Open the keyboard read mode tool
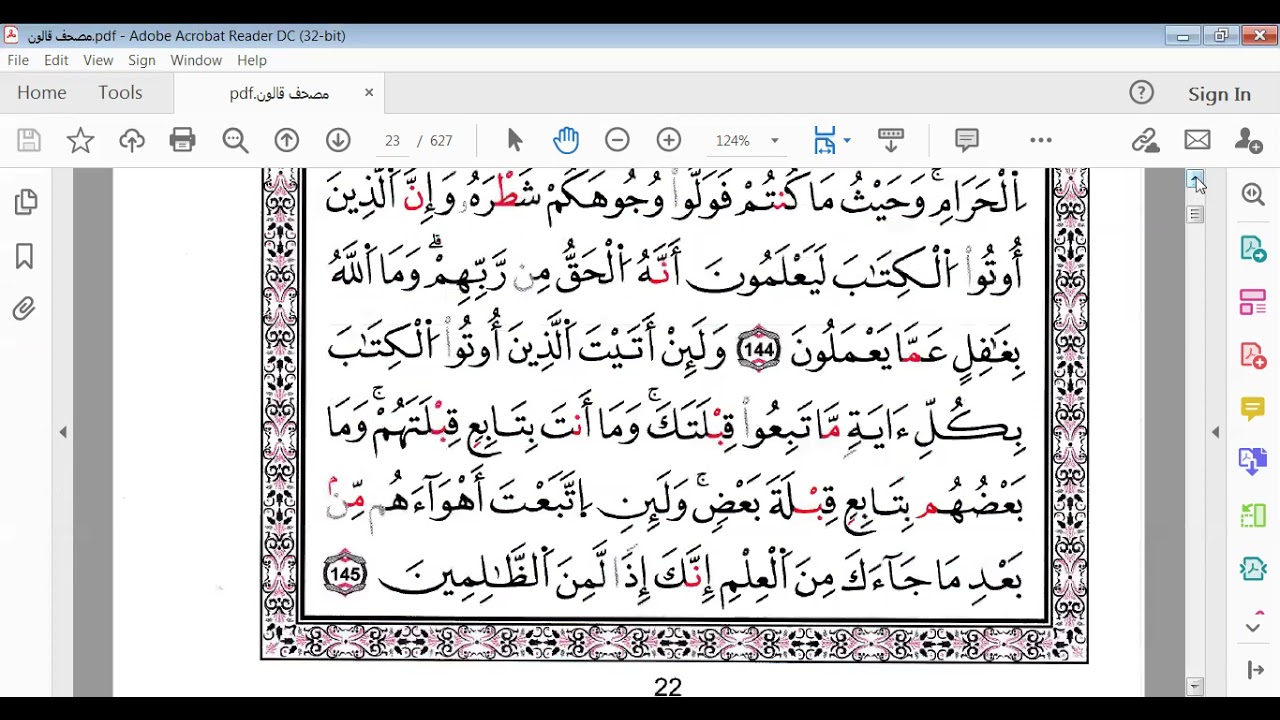 pyautogui.click(x=890, y=140)
